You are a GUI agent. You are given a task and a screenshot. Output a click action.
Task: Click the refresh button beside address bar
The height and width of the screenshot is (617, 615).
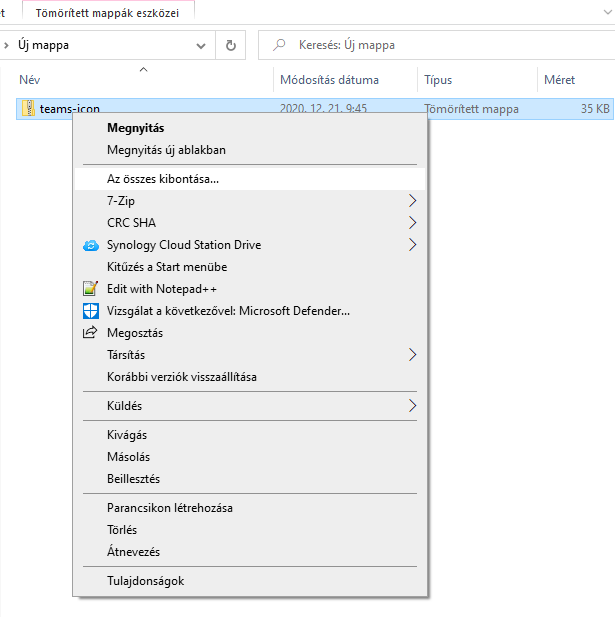231,45
